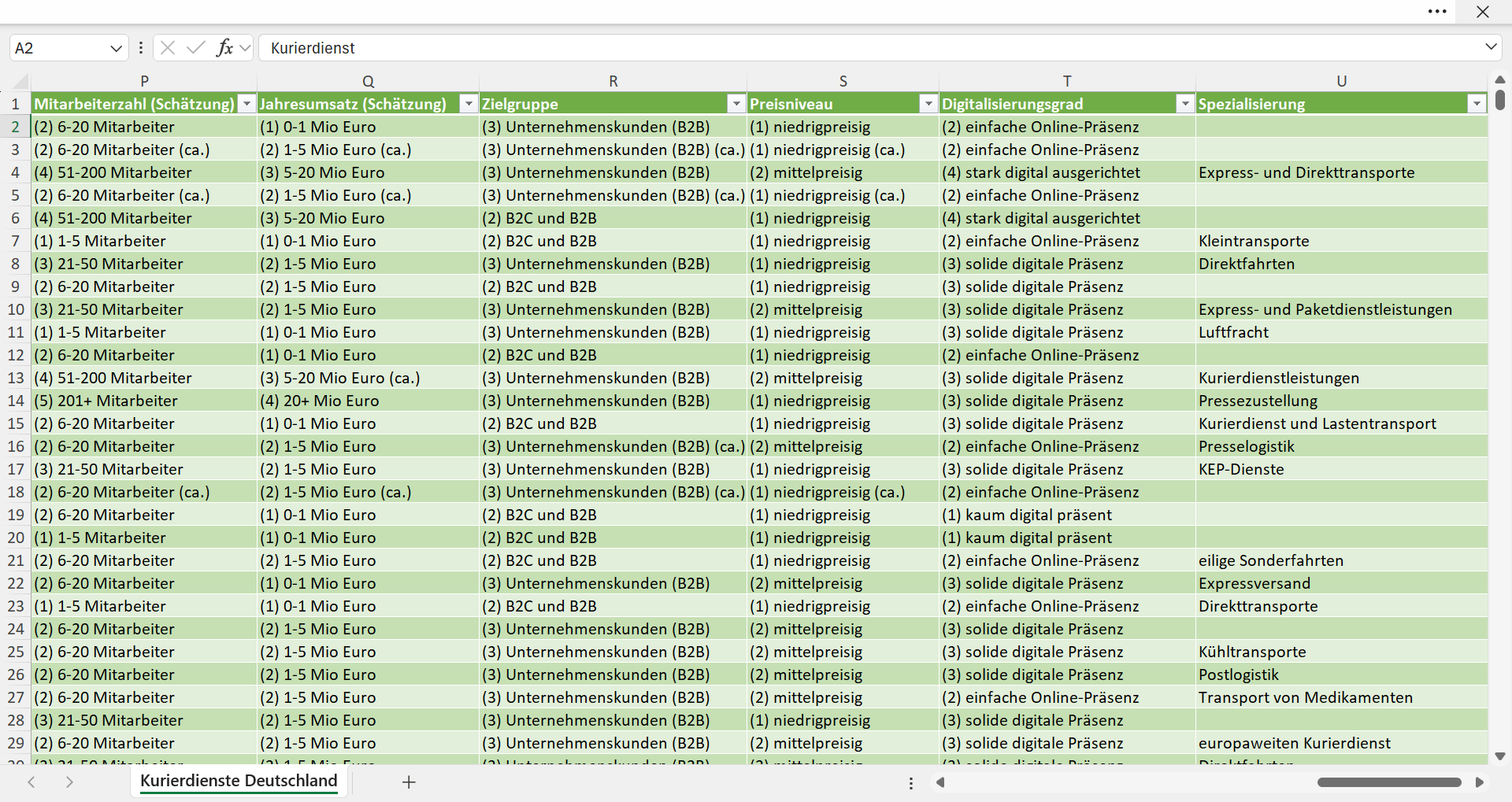Open filter dropdown for Preisniveau
The image size is (1512, 802).
[x=928, y=104]
